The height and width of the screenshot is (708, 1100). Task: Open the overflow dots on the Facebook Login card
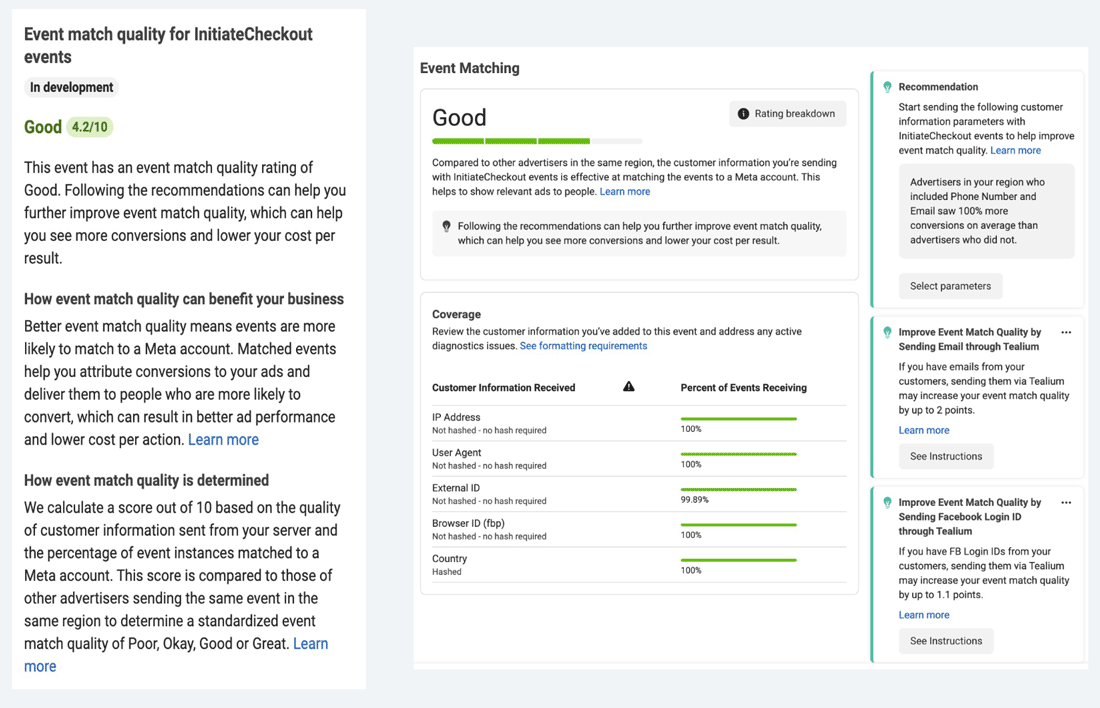[1066, 502]
